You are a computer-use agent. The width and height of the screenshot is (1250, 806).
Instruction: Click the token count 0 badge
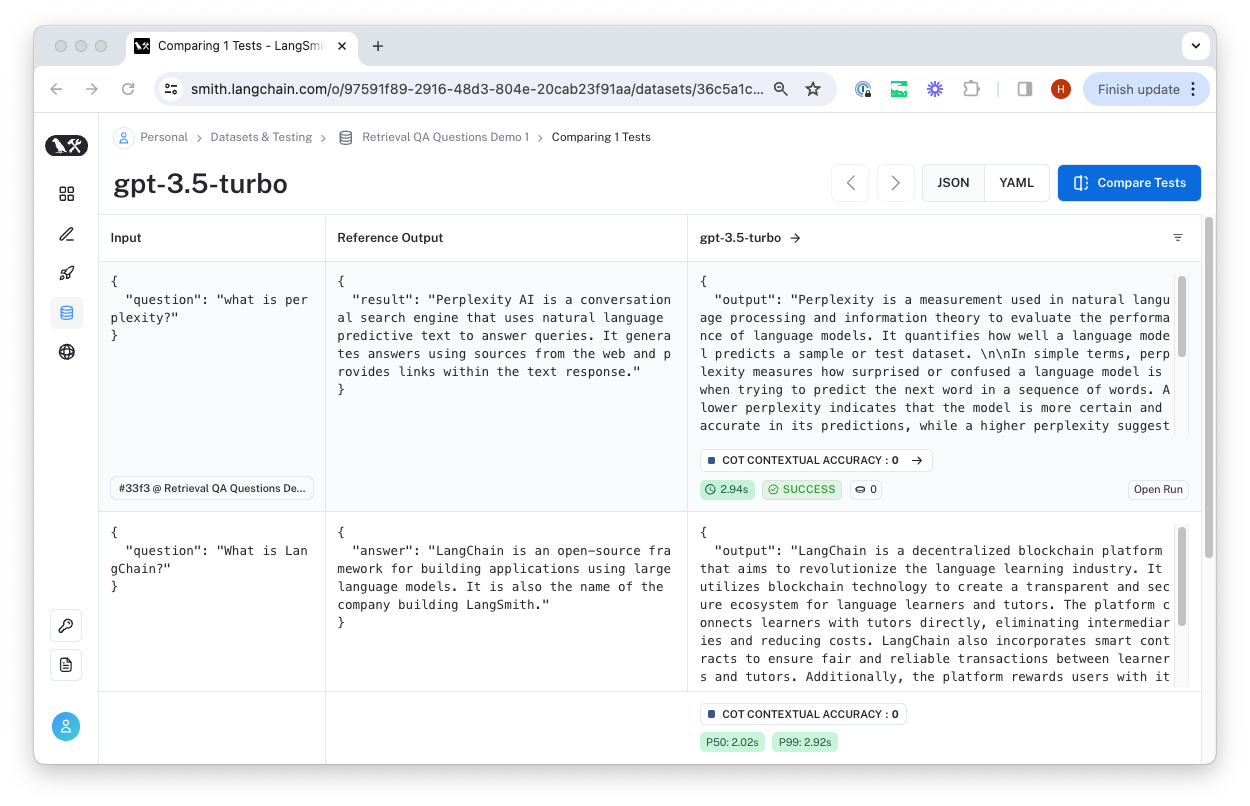865,489
